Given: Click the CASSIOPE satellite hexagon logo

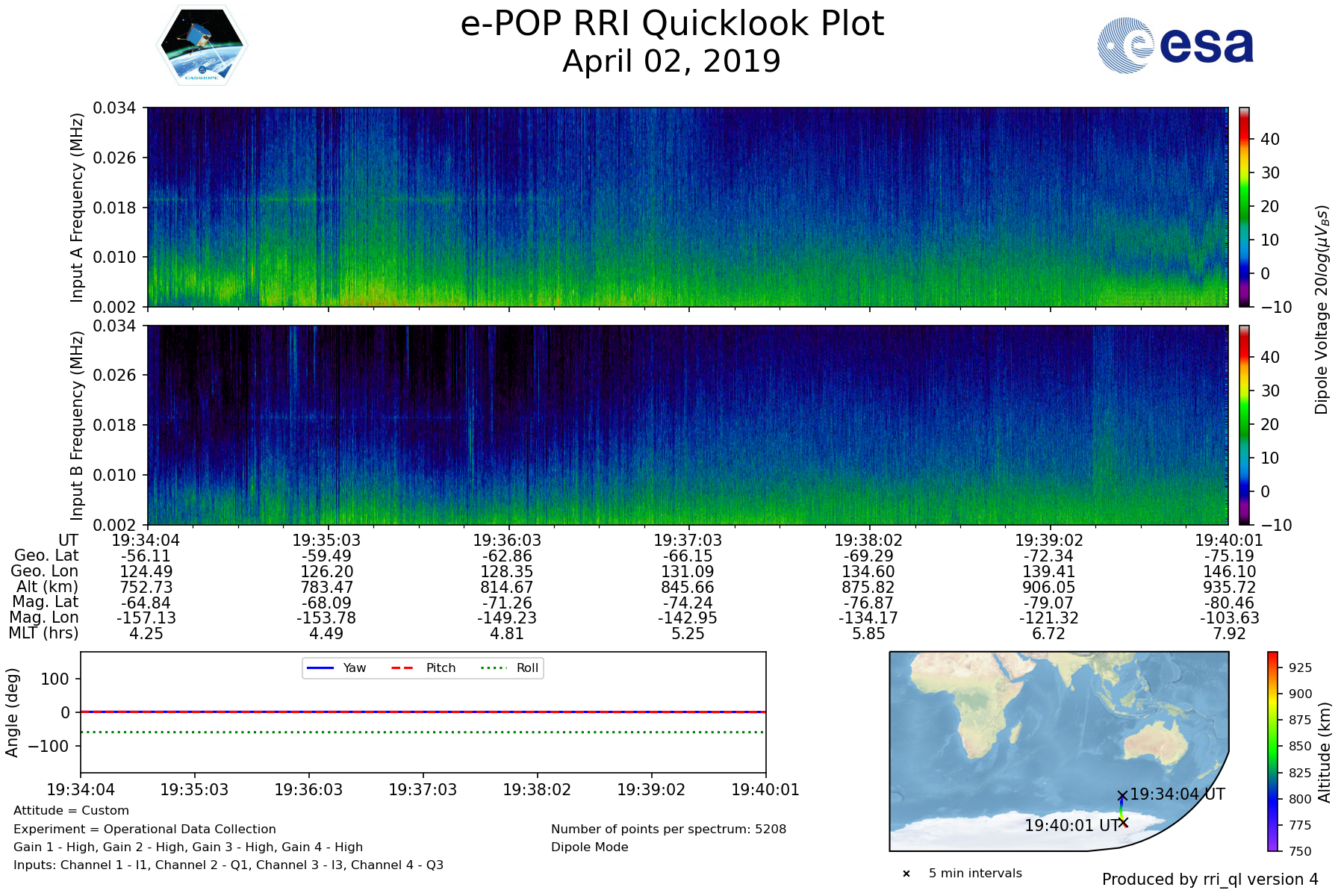Looking at the screenshot, I should point(202,46).
